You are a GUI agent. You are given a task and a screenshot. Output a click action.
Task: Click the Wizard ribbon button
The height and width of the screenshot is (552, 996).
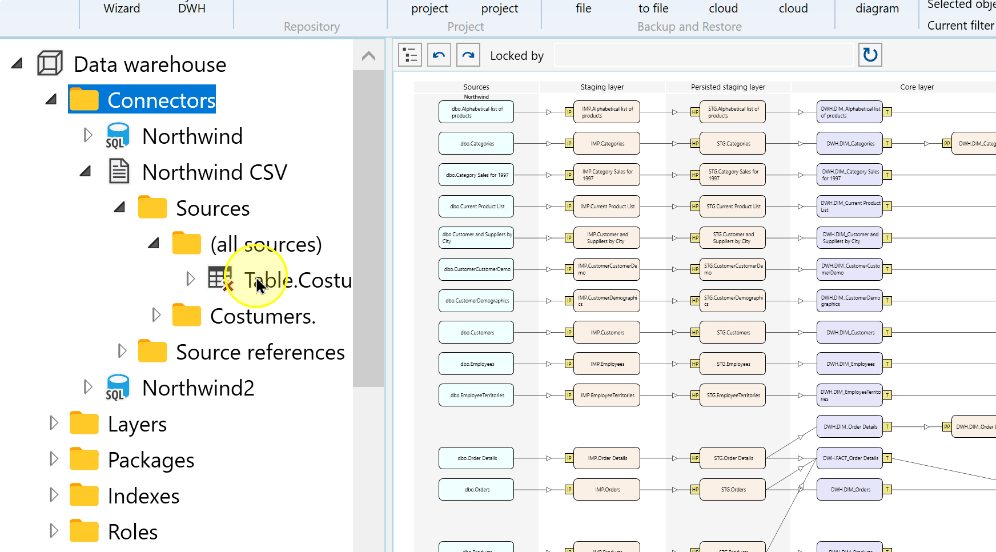[x=121, y=8]
